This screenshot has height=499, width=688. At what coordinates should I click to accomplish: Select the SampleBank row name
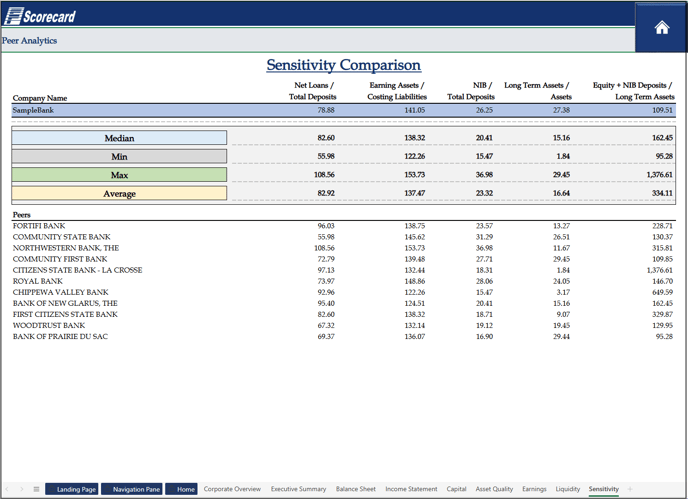33,110
